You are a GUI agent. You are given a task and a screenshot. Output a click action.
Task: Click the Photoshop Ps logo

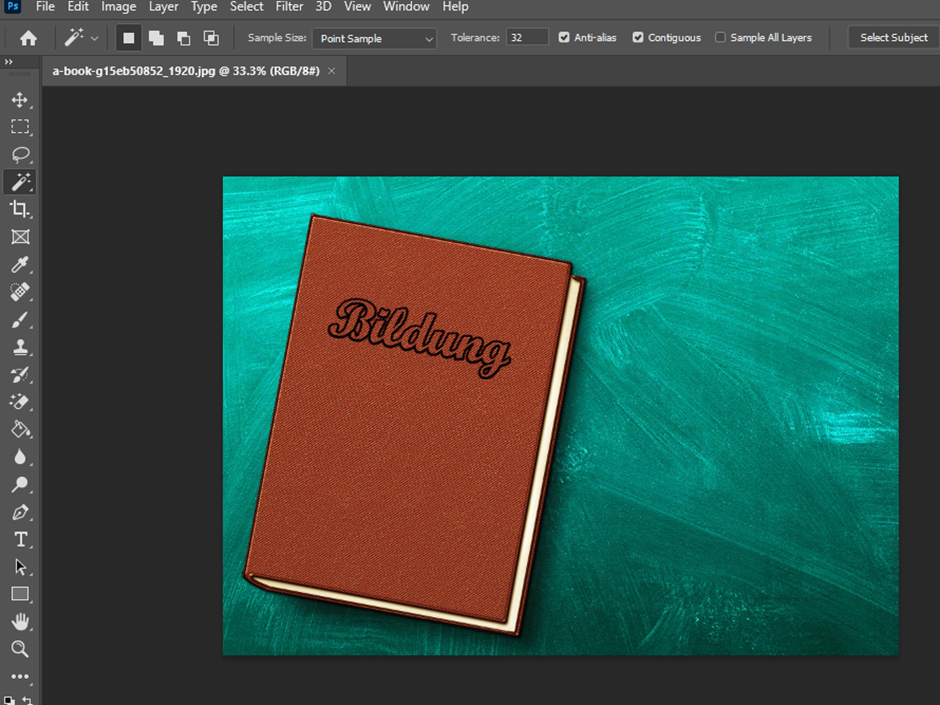pyautogui.click(x=13, y=7)
